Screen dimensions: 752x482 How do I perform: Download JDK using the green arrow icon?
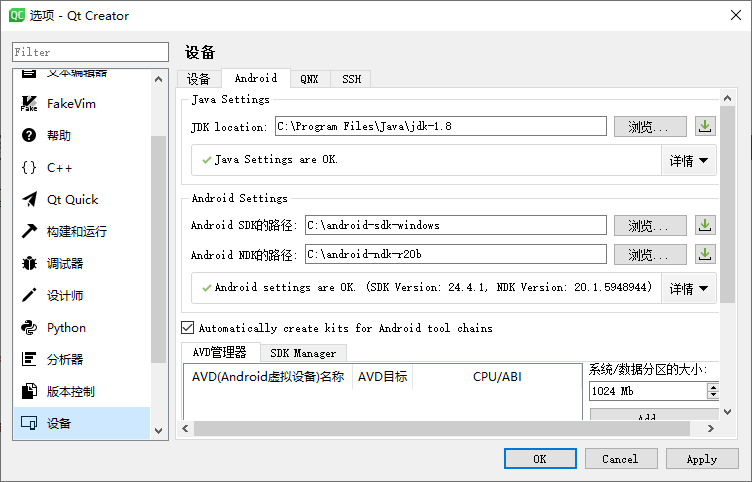705,127
